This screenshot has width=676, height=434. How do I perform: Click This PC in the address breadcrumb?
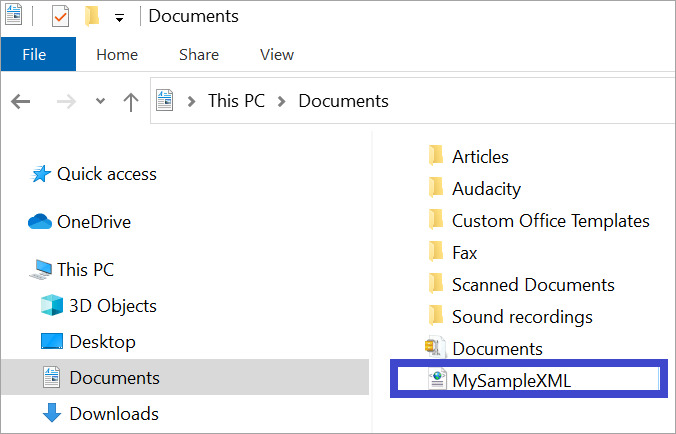tap(236, 101)
